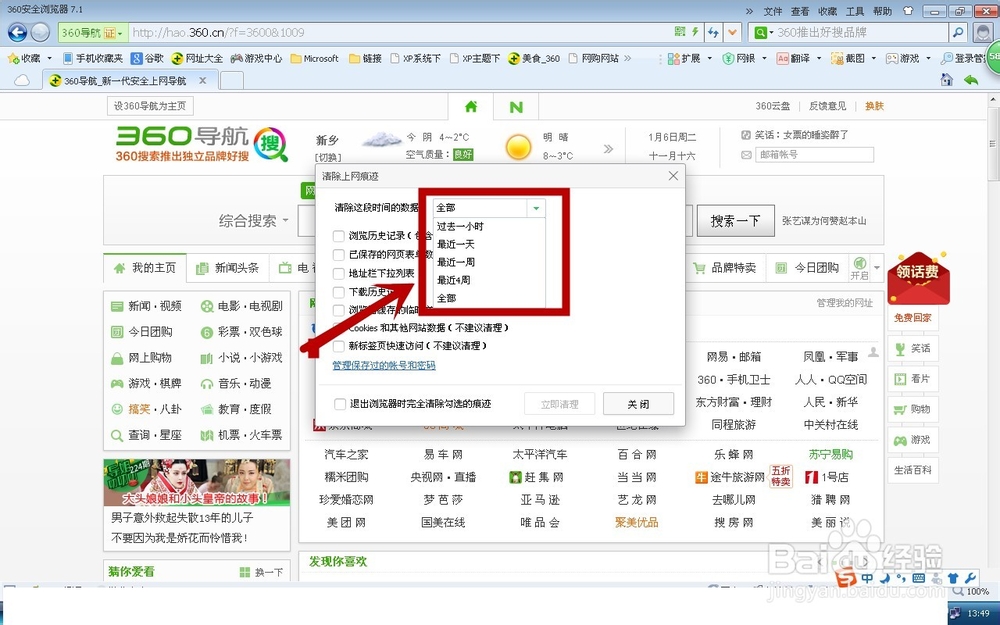Open the 查看 menu
1000x625 pixels.
point(800,11)
